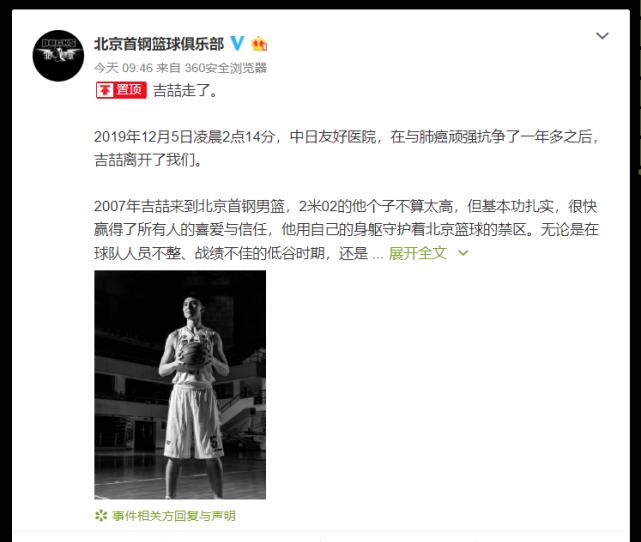Click the 今天 09:46 post timestamp
641x542 pixels.
(123, 67)
